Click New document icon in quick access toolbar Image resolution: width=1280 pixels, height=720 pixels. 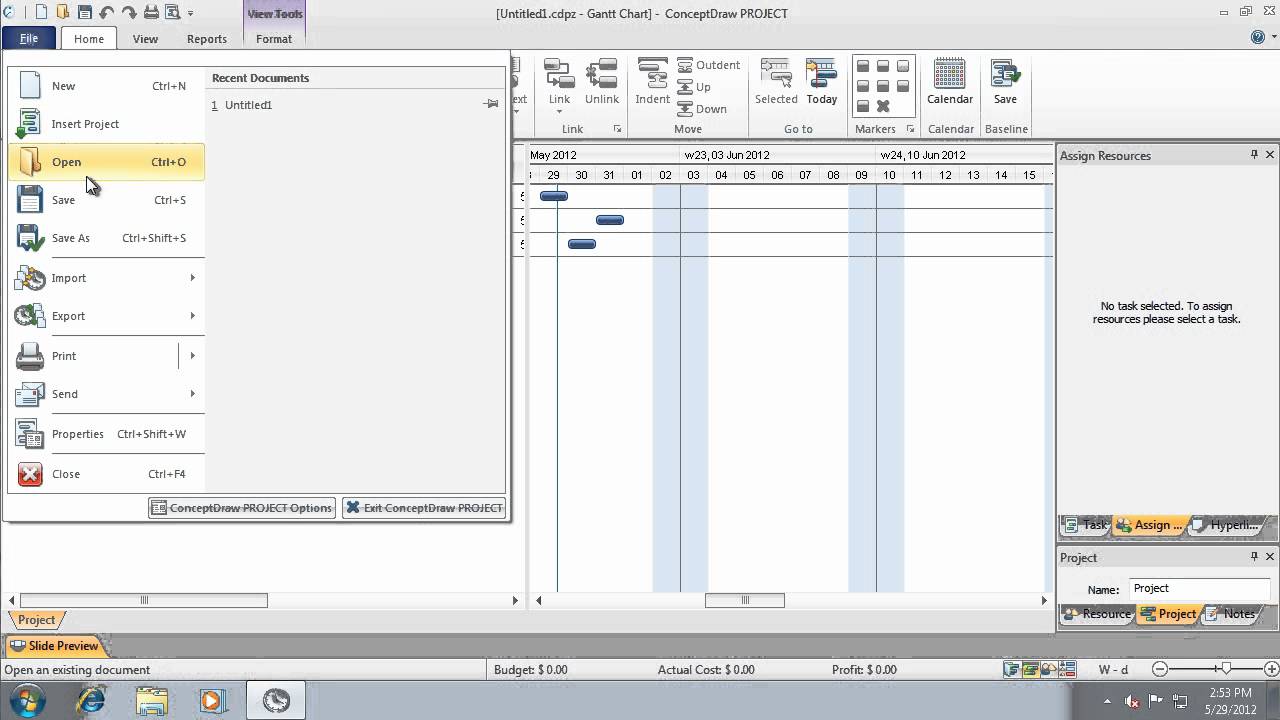(41, 13)
